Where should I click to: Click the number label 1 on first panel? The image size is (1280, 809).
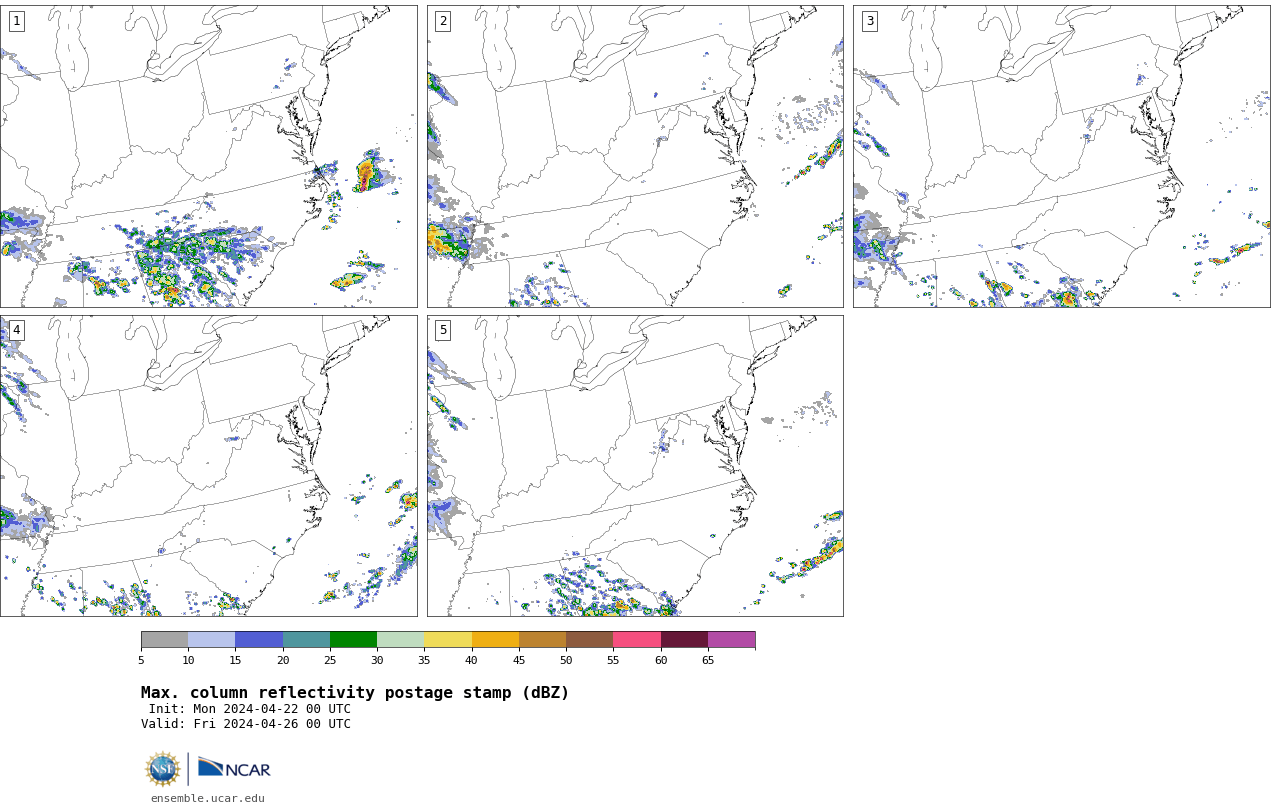pos(16,21)
